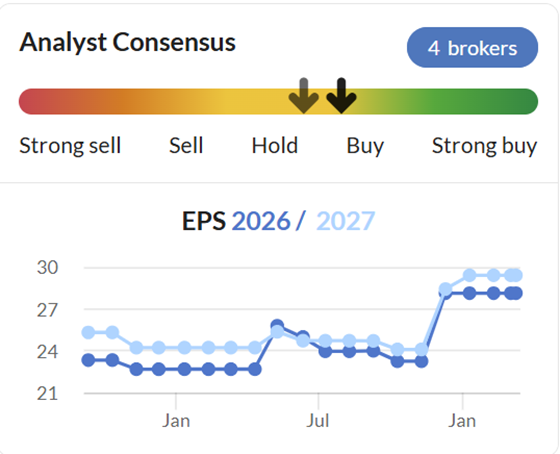Click the 30 value on the EPS axis
Screen dimensions: 560x454
point(47,268)
